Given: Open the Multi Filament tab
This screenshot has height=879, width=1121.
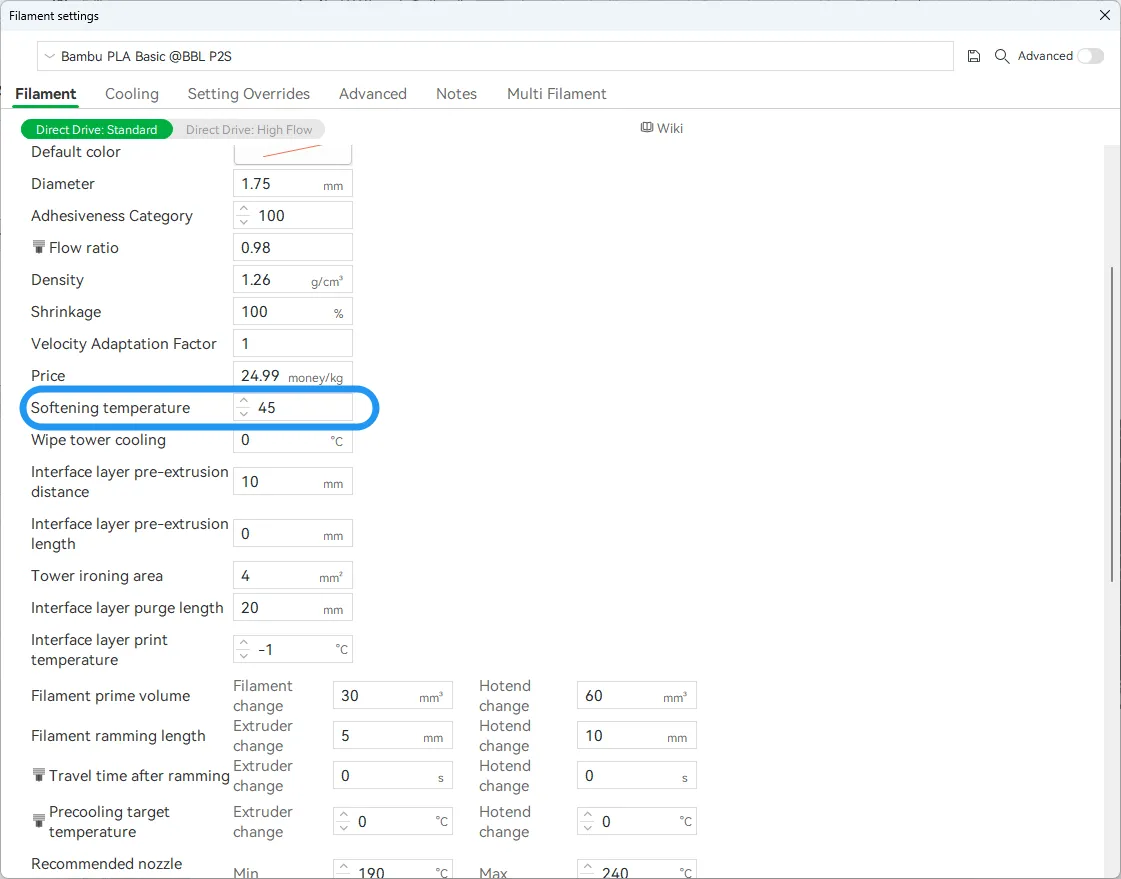Looking at the screenshot, I should point(556,94).
